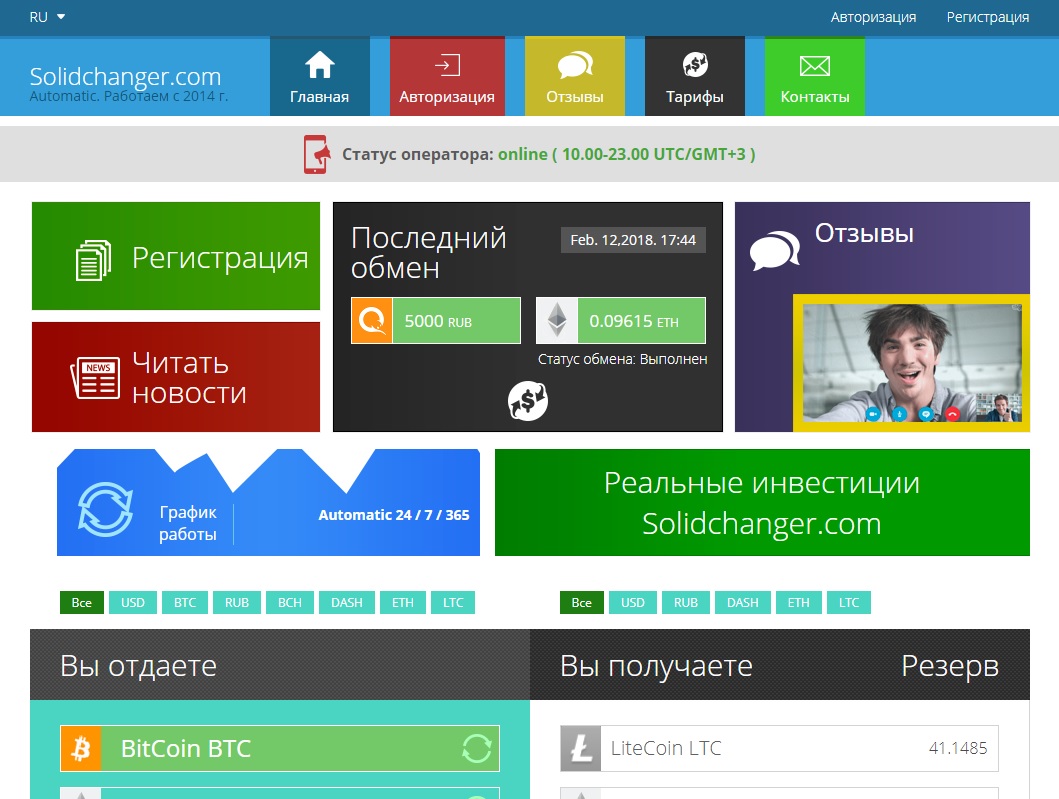The height and width of the screenshot is (799, 1059).
Task: Select BitCoin BTC in give list
Action: point(280,748)
